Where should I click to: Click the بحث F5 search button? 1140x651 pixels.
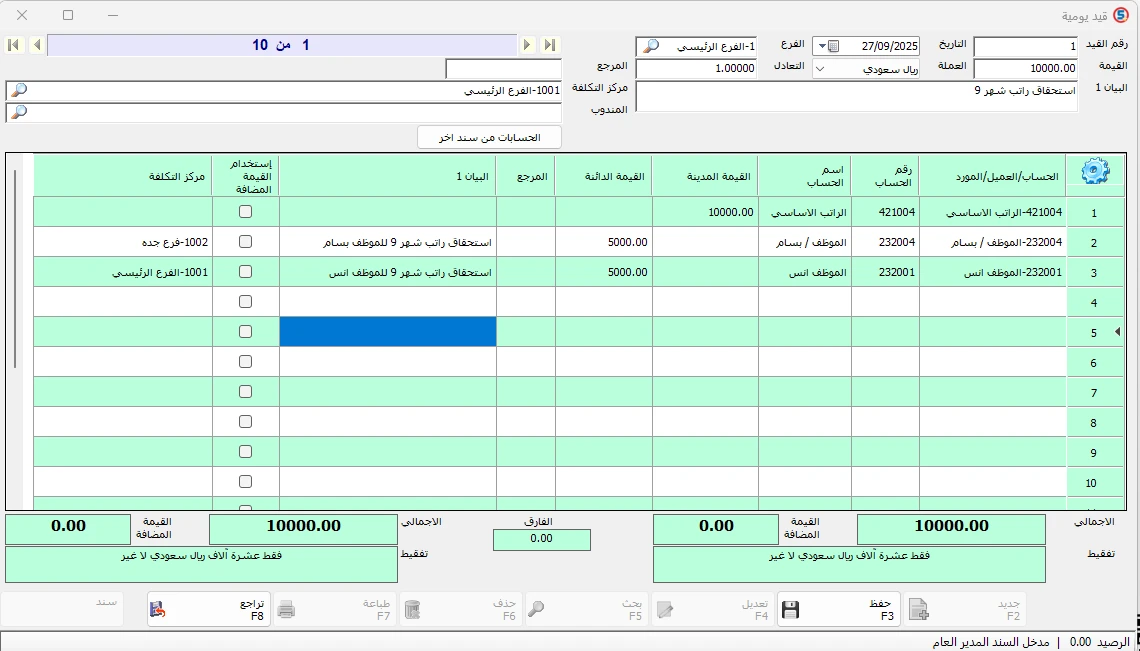(x=587, y=609)
